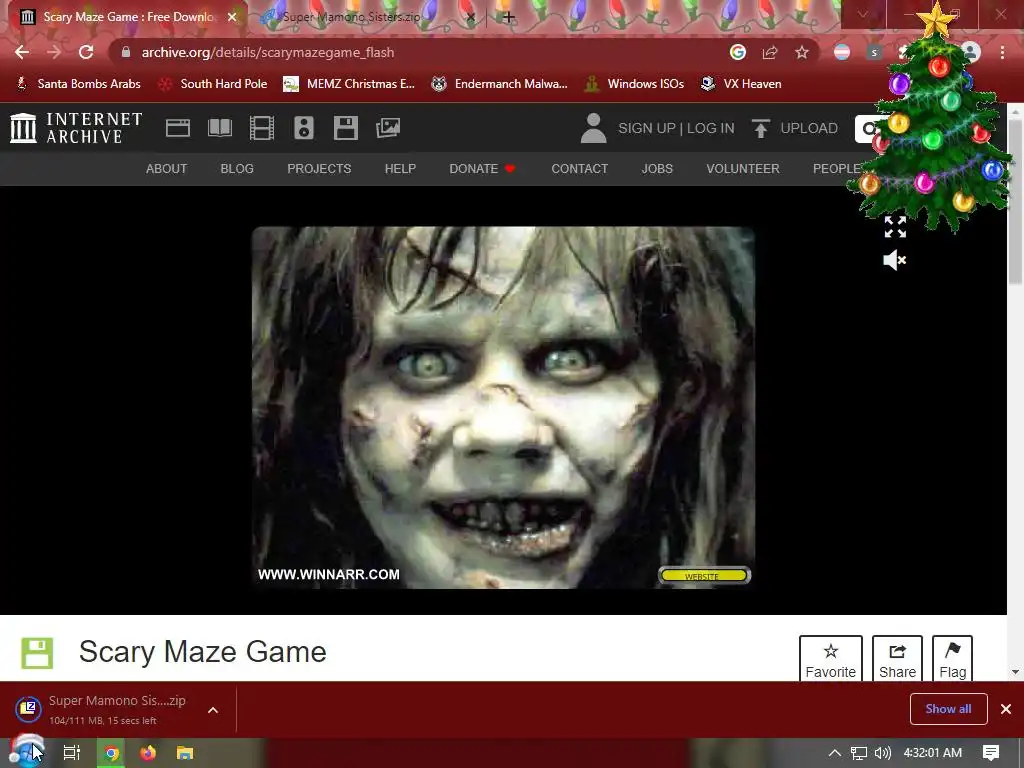The width and height of the screenshot is (1024, 768).
Task: Unmute the emulator sound
Action: click(x=895, y=260)
